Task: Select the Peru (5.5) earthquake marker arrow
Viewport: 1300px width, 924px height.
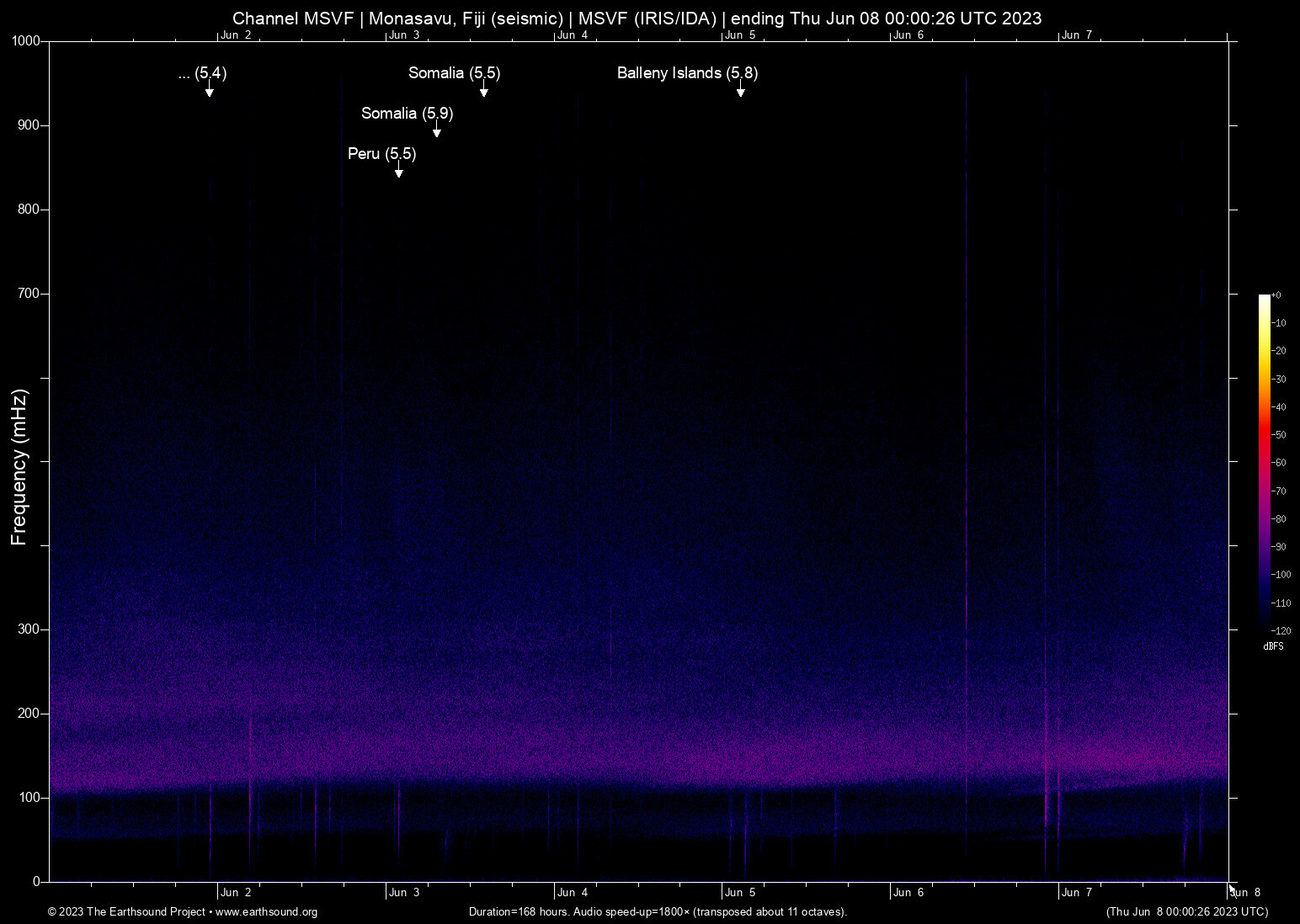Action: (x=399, y=171)
